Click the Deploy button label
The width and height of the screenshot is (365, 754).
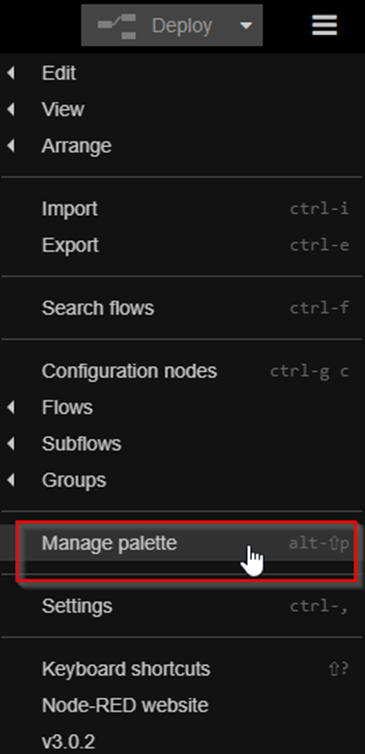click(182, 25)
